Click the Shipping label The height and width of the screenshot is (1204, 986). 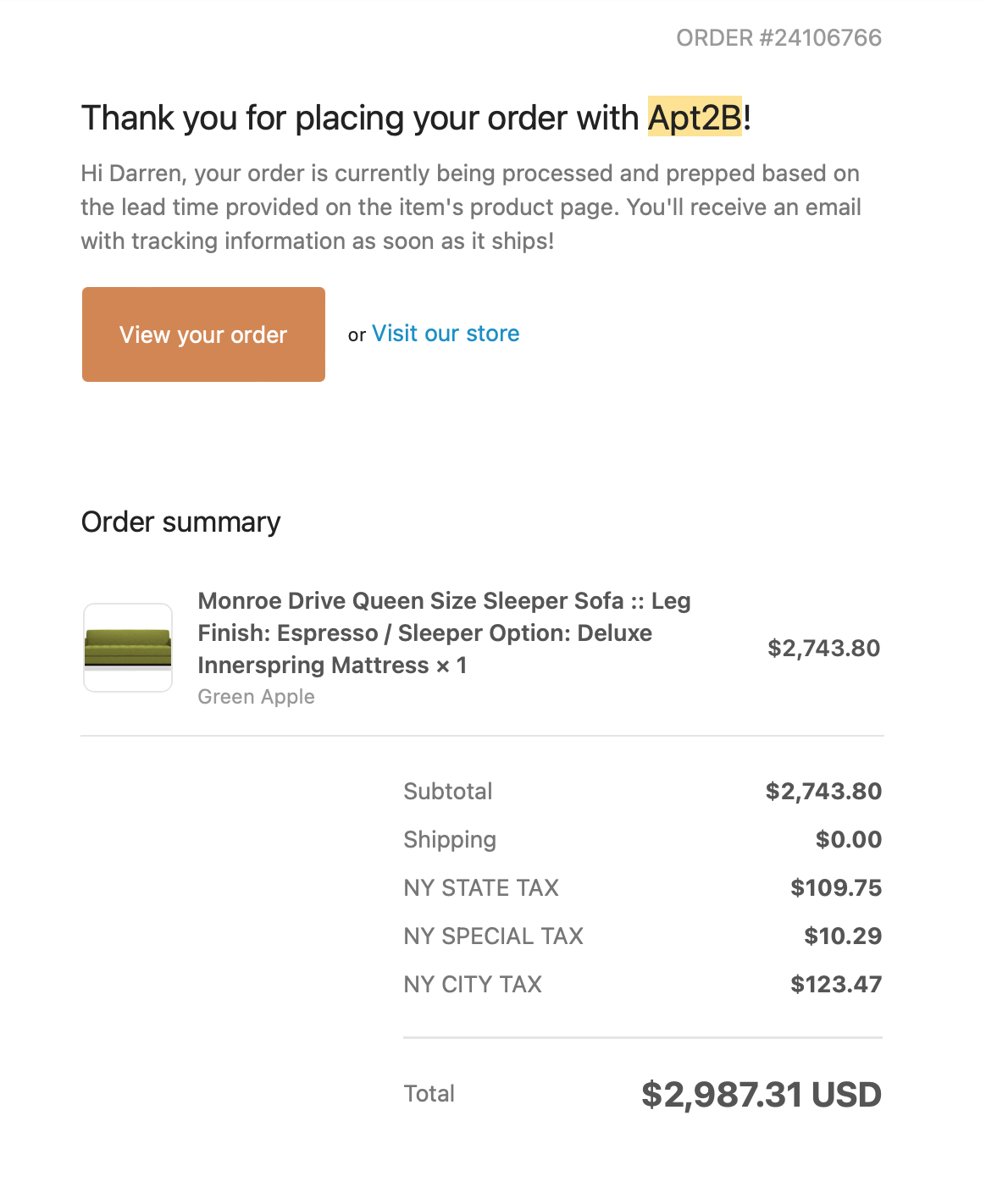click(x=450, y=840)
